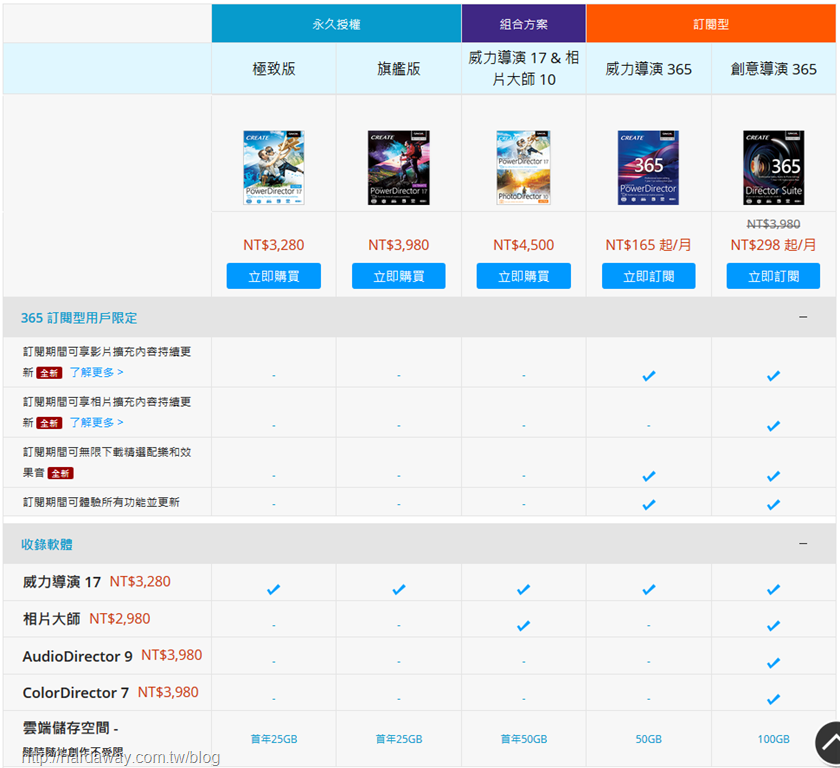Screen dimensions: 840x768
Task: Click the NT$3,980 price beside ColorDirector 7
Action: (168, 692)
